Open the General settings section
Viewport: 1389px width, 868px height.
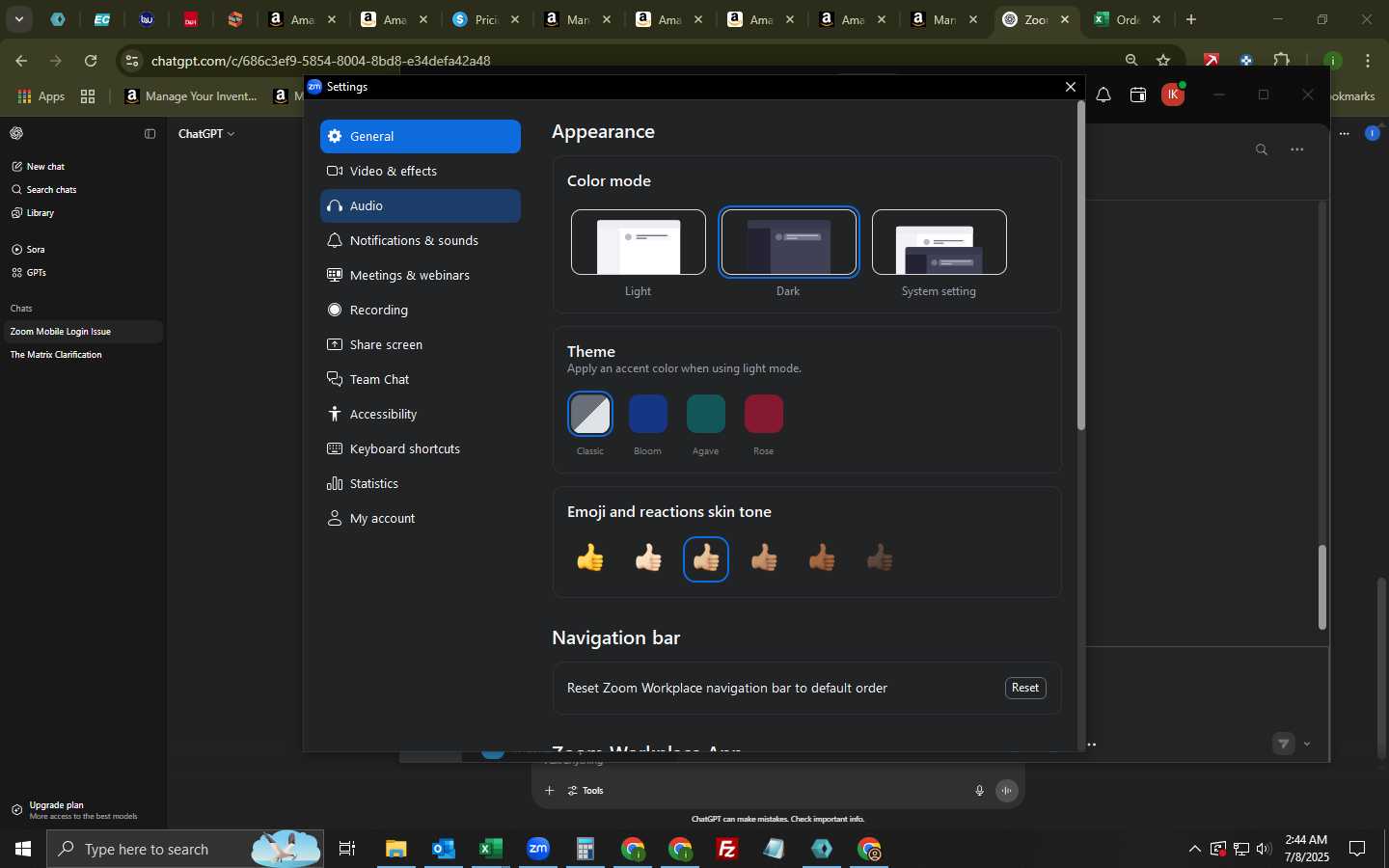tap(421, 136)
